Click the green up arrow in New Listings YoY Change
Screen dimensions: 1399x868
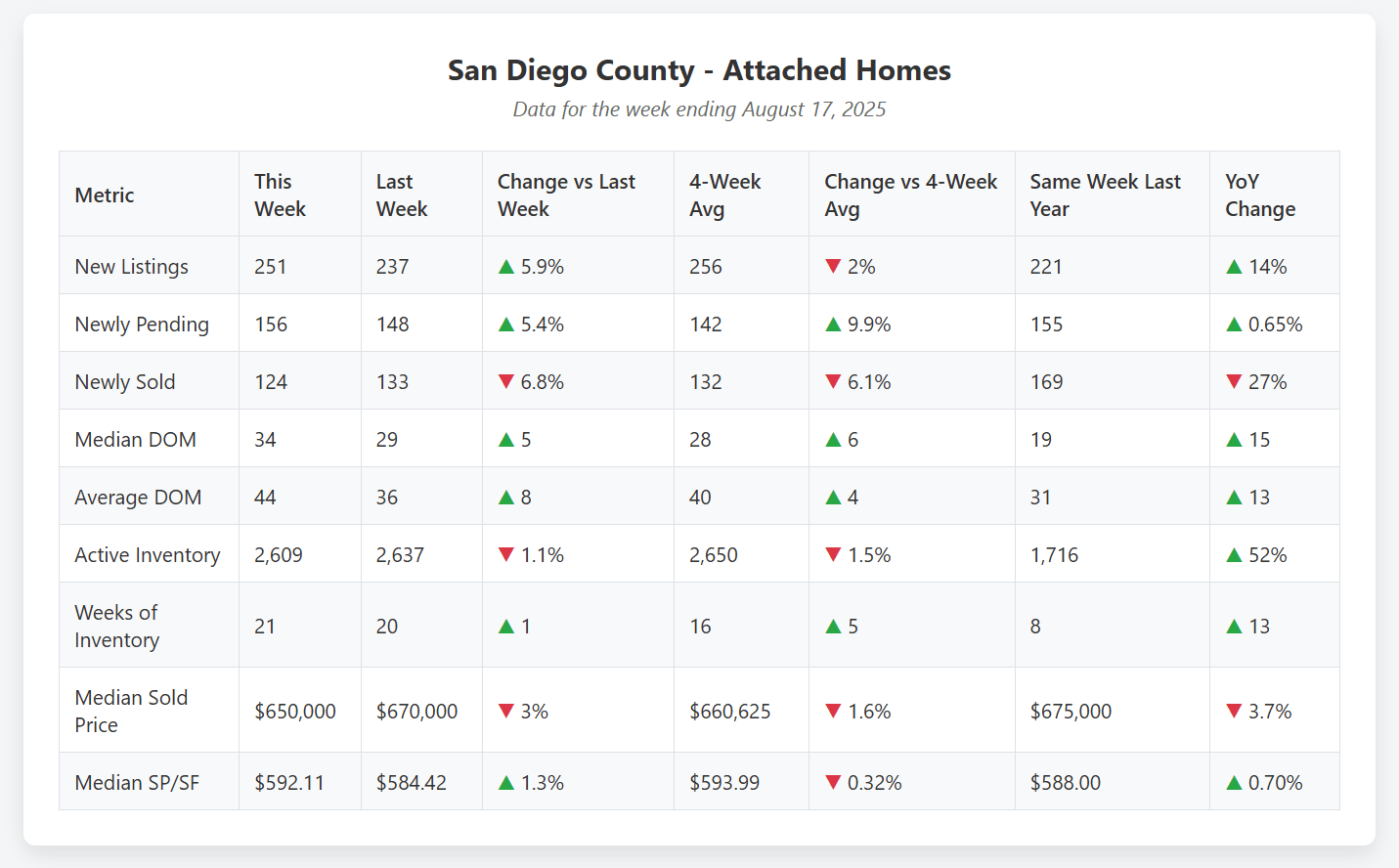(1234, 267)
